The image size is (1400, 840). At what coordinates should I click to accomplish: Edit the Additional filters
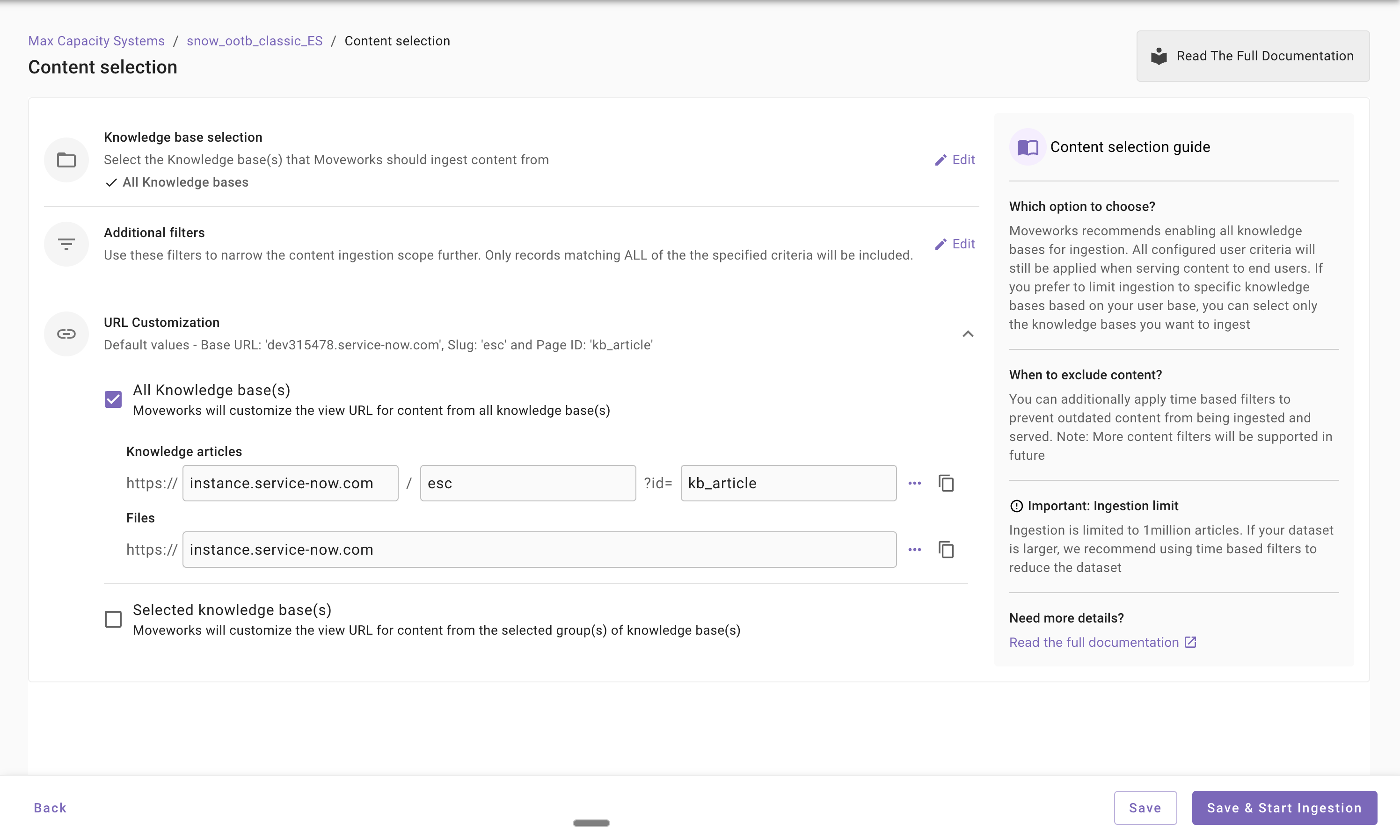[955, 245]
